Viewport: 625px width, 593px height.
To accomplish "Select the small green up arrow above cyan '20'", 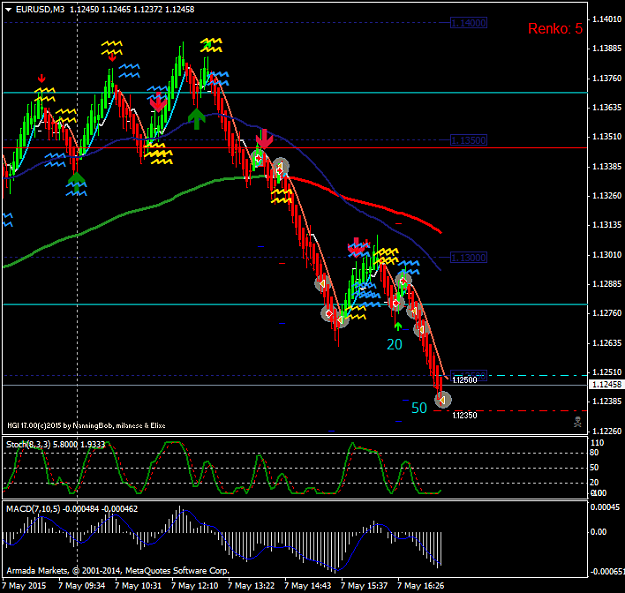I will point(398,326).
